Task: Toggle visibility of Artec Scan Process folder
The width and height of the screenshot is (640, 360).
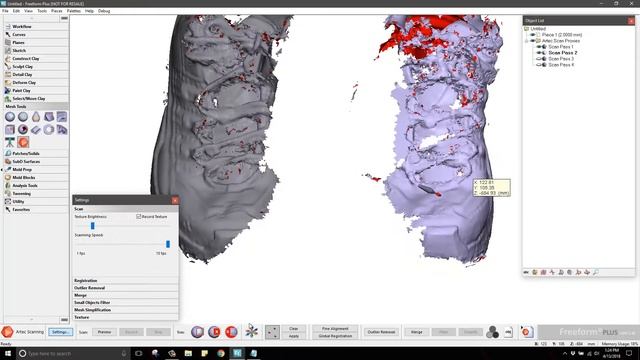Action: (x=532, y=41)
